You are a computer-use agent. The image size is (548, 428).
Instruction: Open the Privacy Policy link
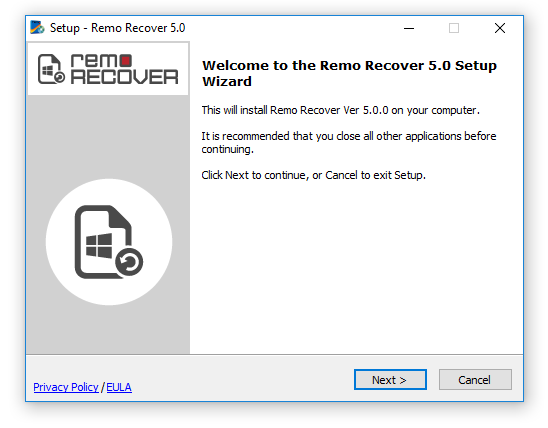point(66,387)
